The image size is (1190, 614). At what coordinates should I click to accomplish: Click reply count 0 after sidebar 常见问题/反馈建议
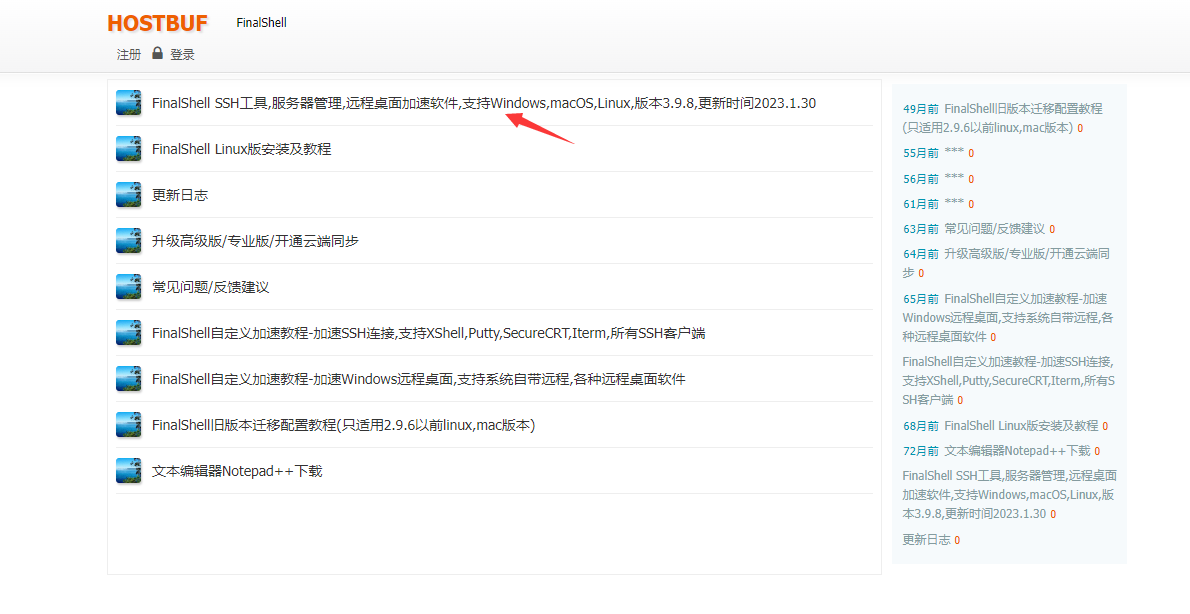(1052, 229)
